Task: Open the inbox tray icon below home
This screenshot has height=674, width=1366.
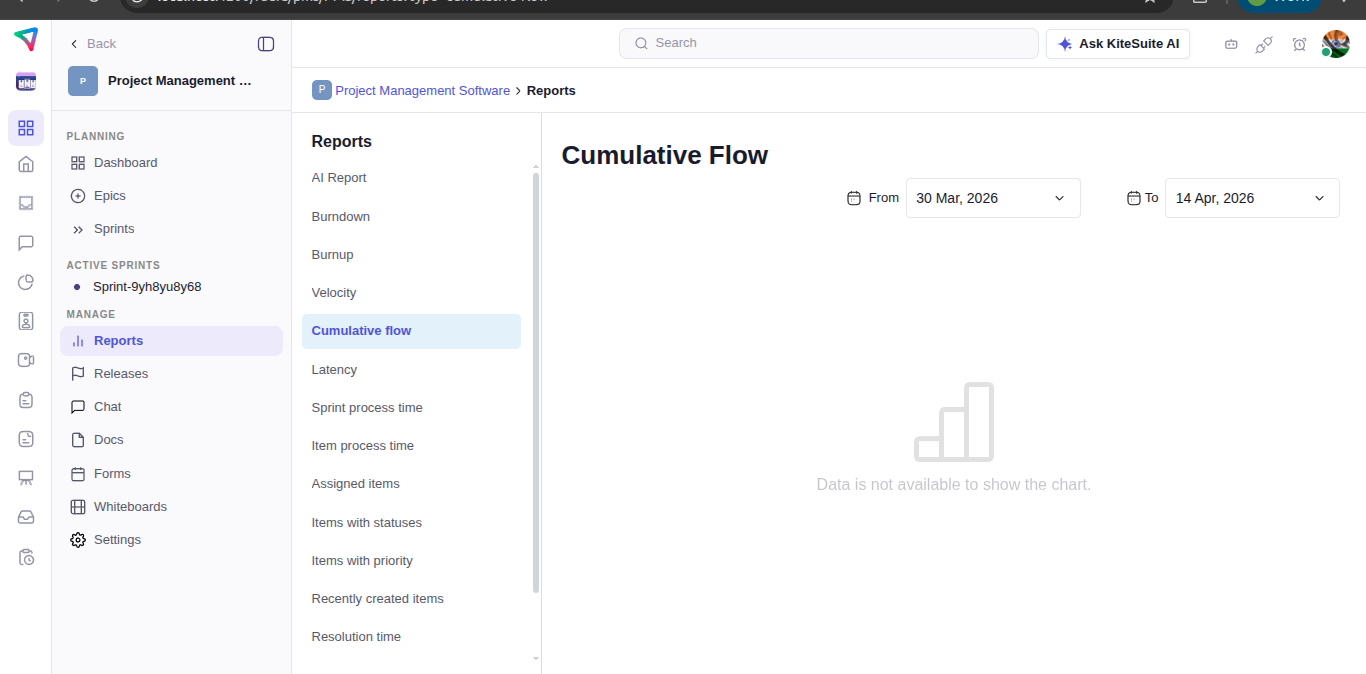Action: click(26, 203)
